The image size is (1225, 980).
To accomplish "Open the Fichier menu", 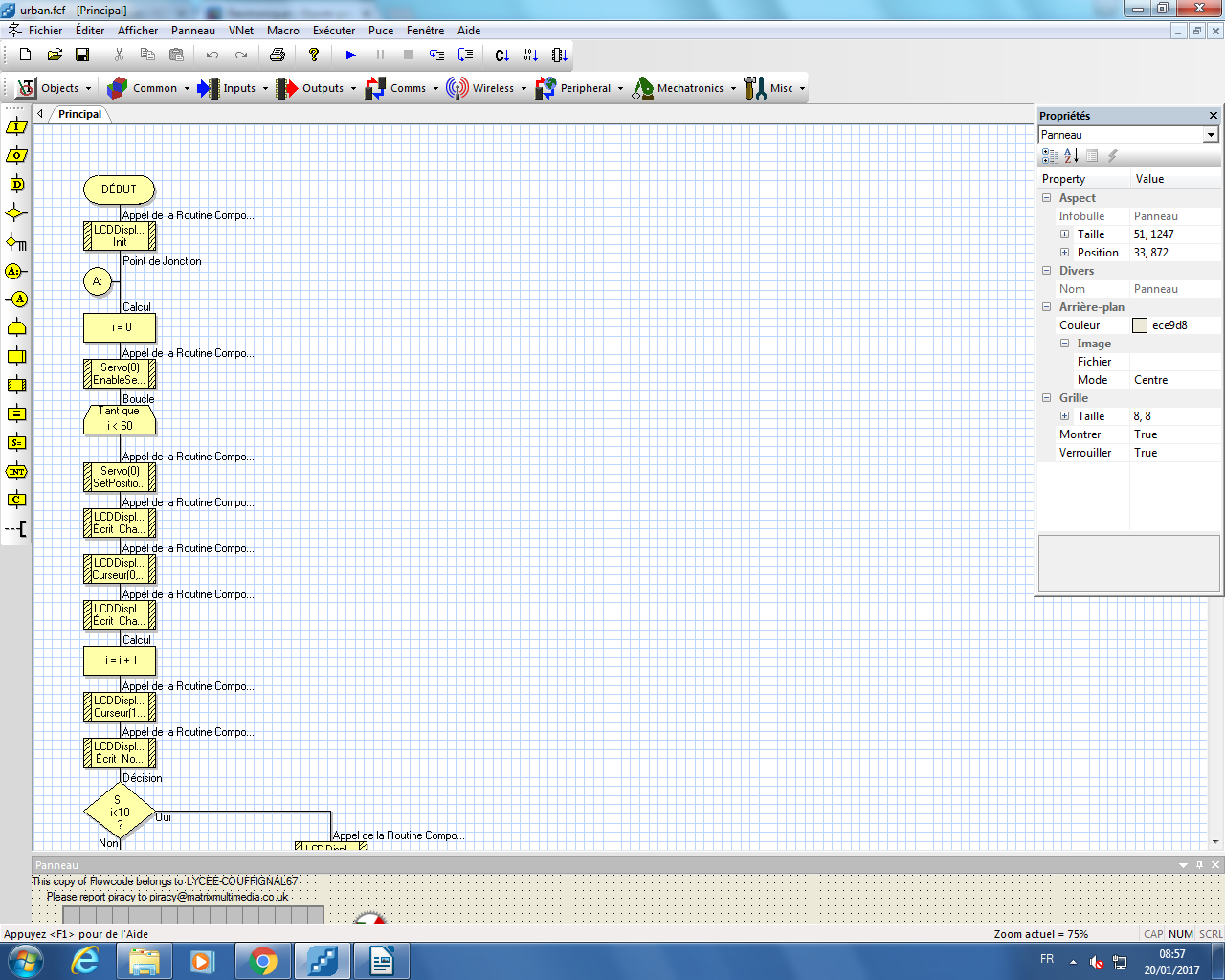I will (x=46, y=31).
